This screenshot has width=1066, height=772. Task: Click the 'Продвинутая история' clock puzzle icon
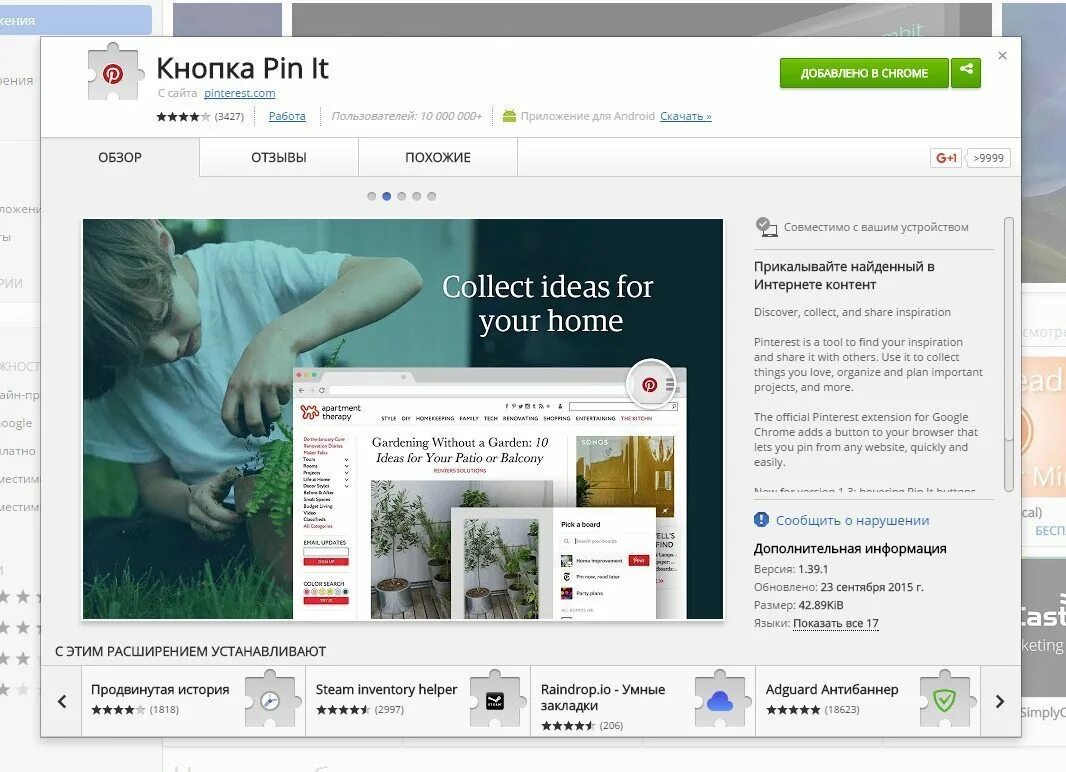click(x=271, y=699)
